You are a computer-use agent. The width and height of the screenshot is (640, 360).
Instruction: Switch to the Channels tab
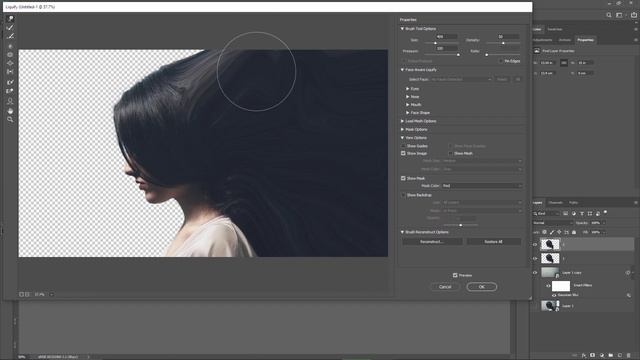click(555, 202)
